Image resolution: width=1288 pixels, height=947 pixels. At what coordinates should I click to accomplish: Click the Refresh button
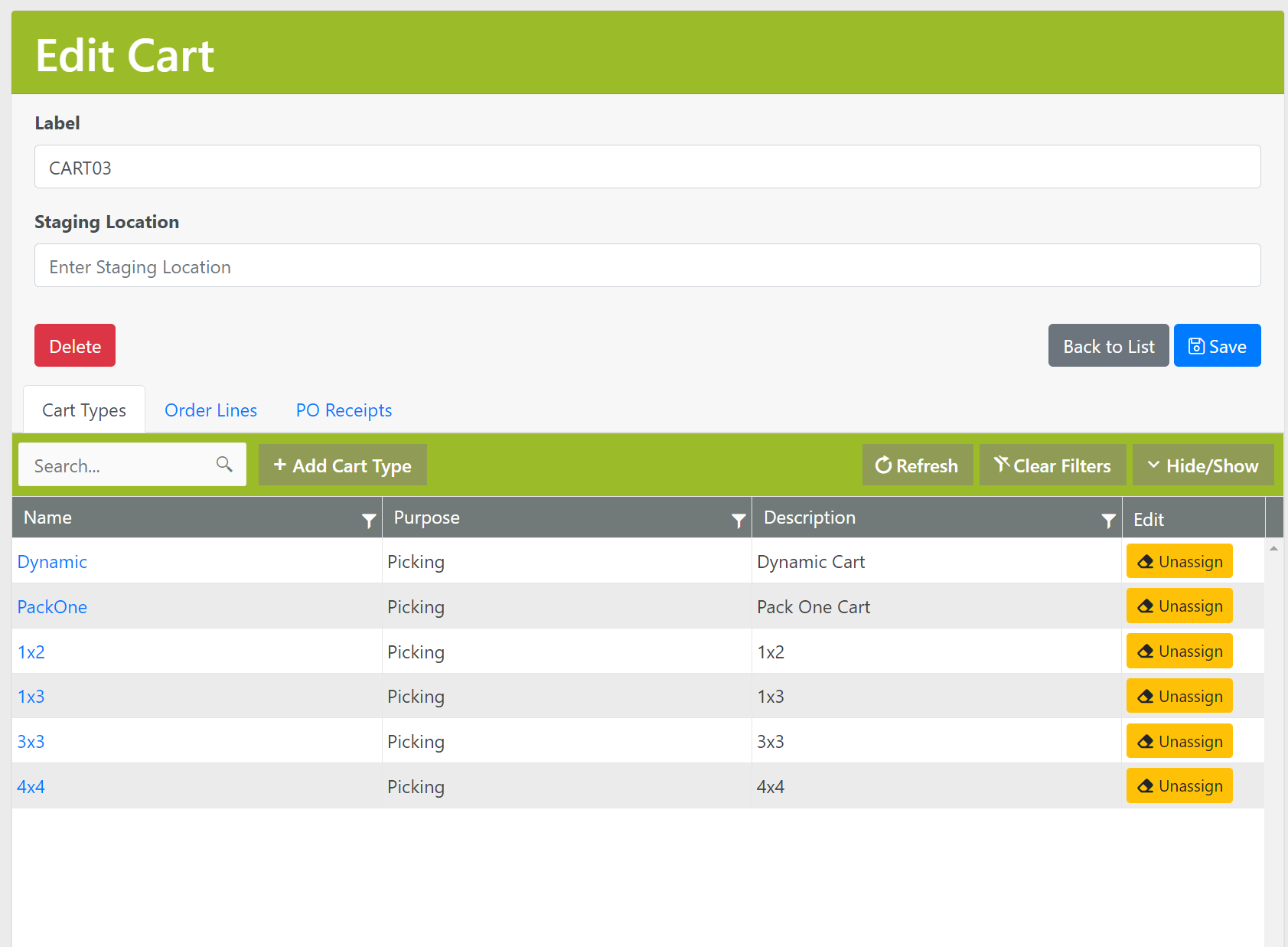tap(918, 465)
